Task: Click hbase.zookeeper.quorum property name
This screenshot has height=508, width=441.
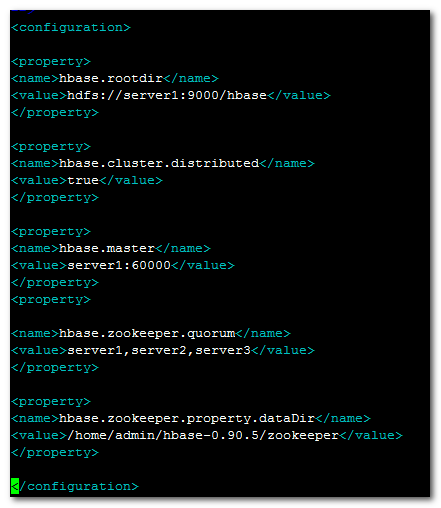Action: [x=147, y=333]
